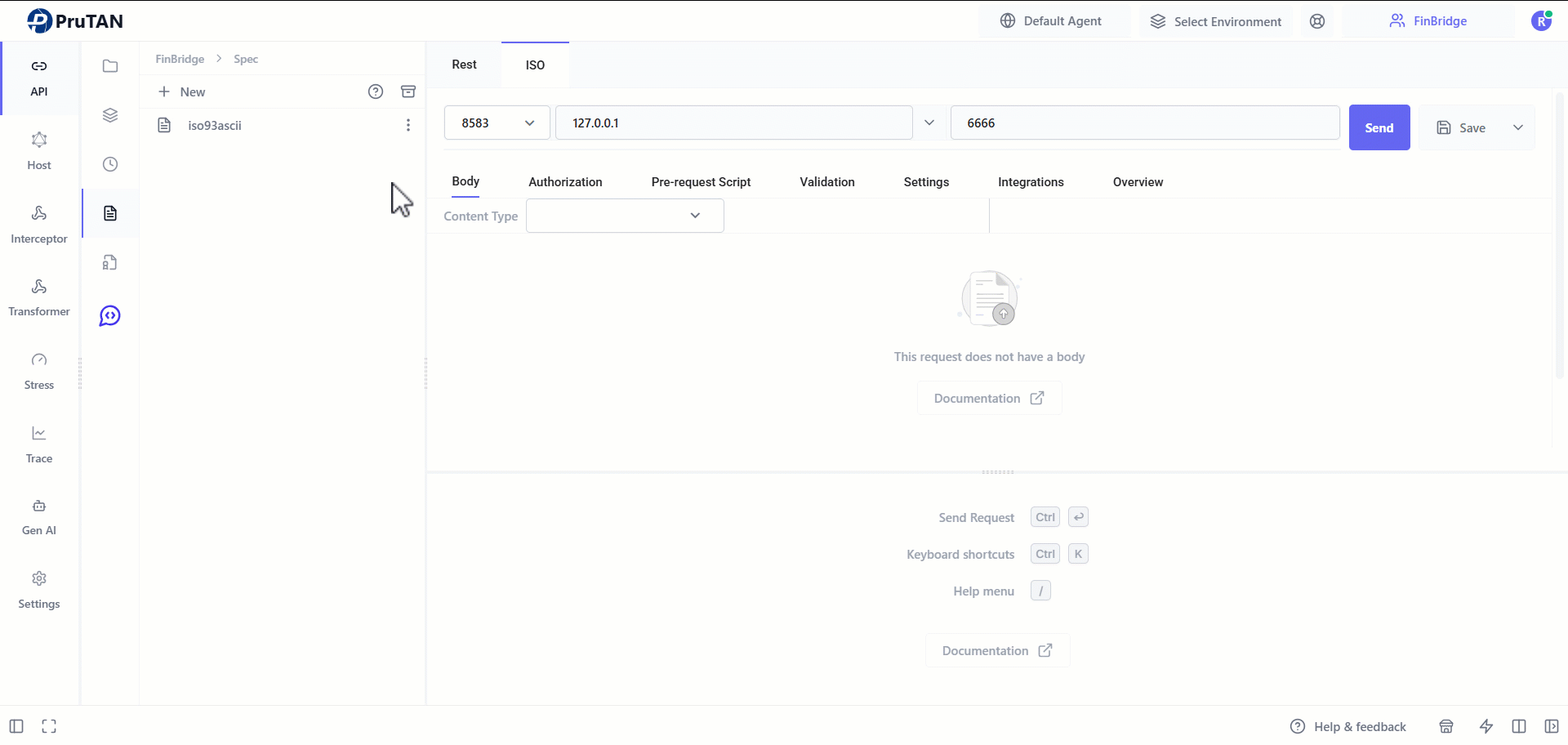Toggle fullscreen mode icon
This screenshot has height=745, width=1568.
click(49, 726)
